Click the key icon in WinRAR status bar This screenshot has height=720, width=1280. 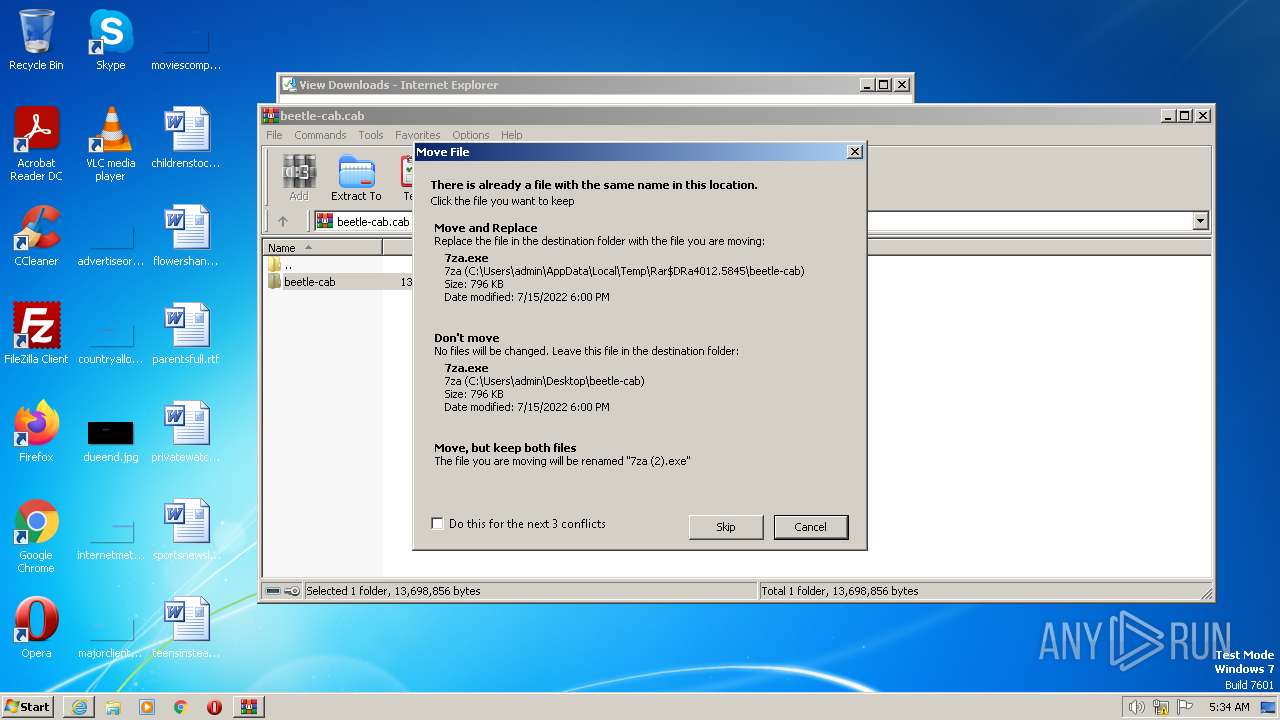pos(292,591)
